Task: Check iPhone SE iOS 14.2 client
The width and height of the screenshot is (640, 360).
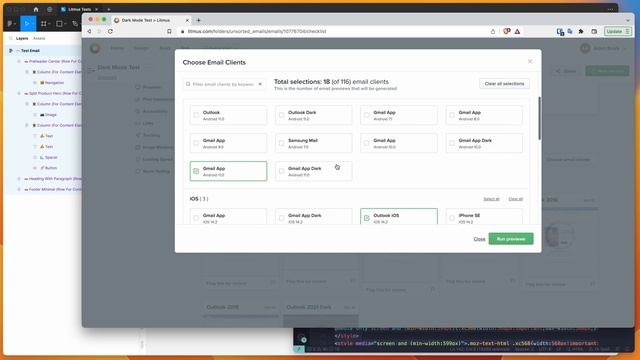Action: point(452,218)
